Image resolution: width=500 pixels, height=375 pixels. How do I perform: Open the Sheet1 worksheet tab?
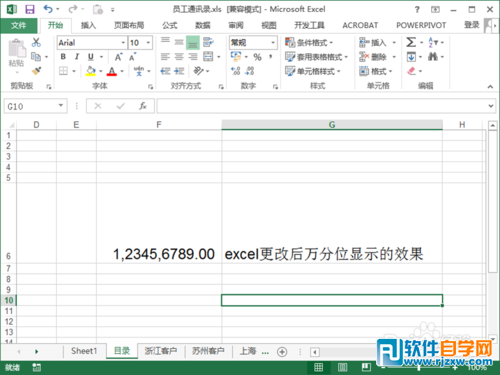(x=84, y=351)
